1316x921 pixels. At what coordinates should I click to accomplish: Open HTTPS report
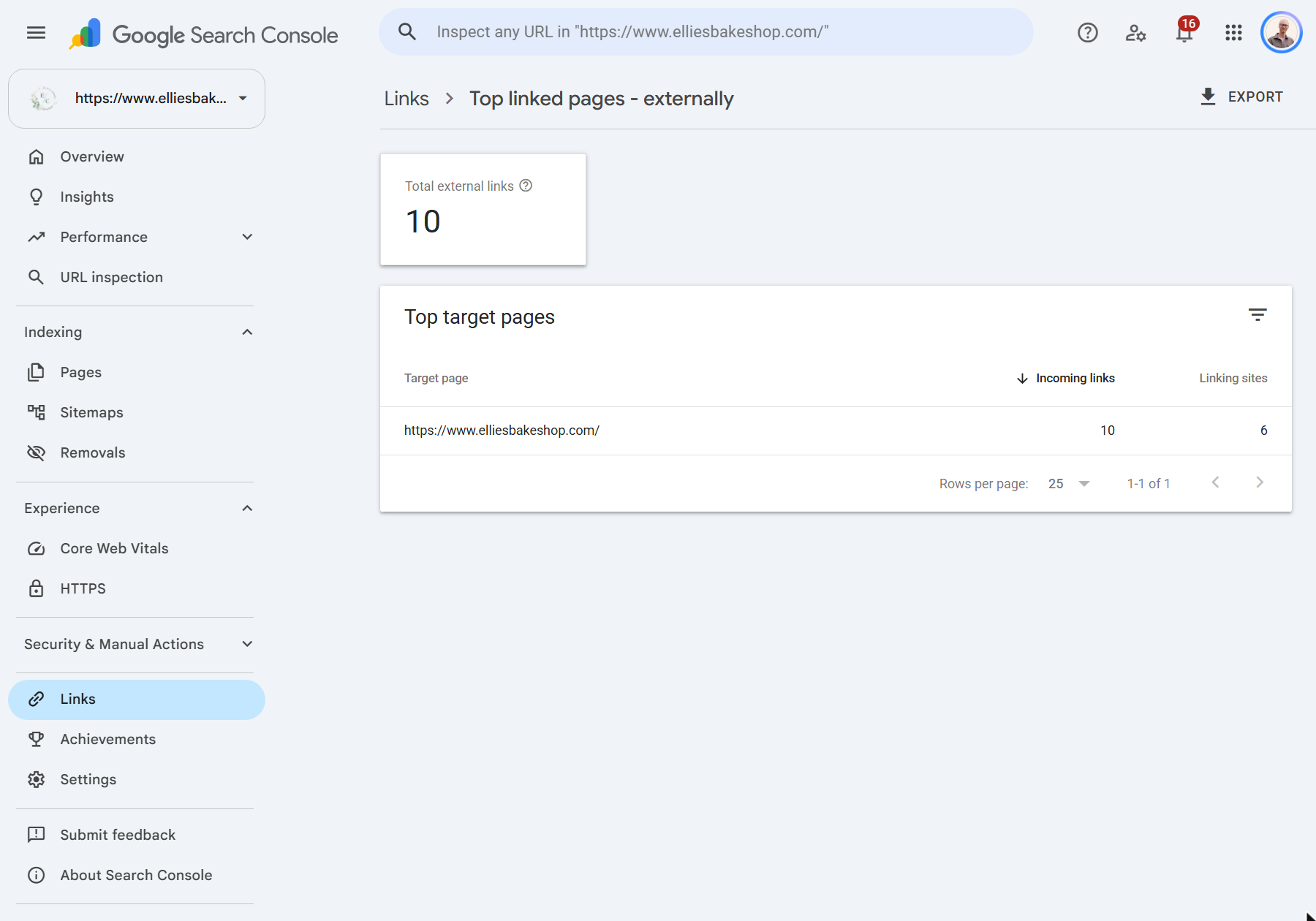click(137, 588)
